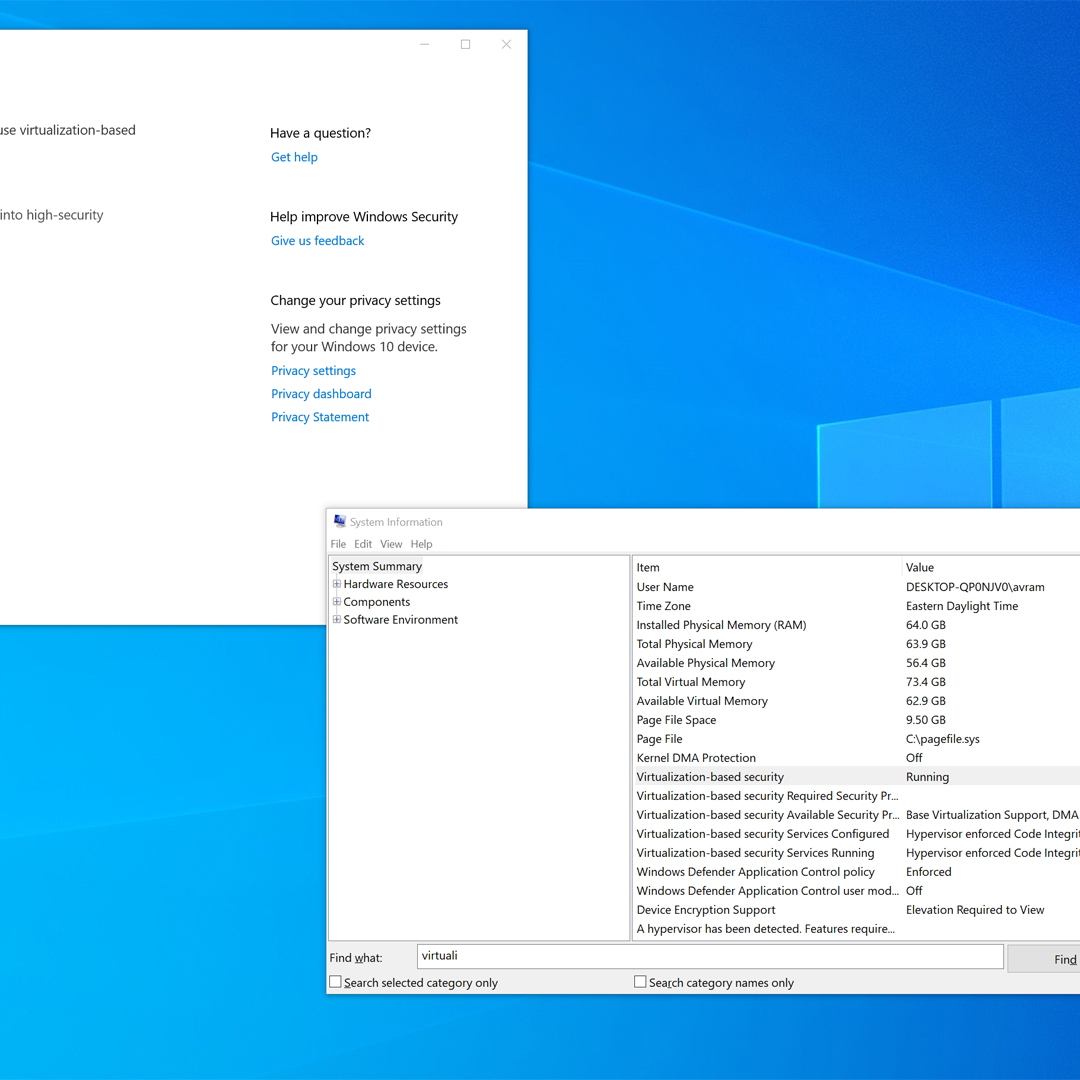
Task: Click the DESKTOP-QP0NJV0\avram value
Action: point(975,587)
